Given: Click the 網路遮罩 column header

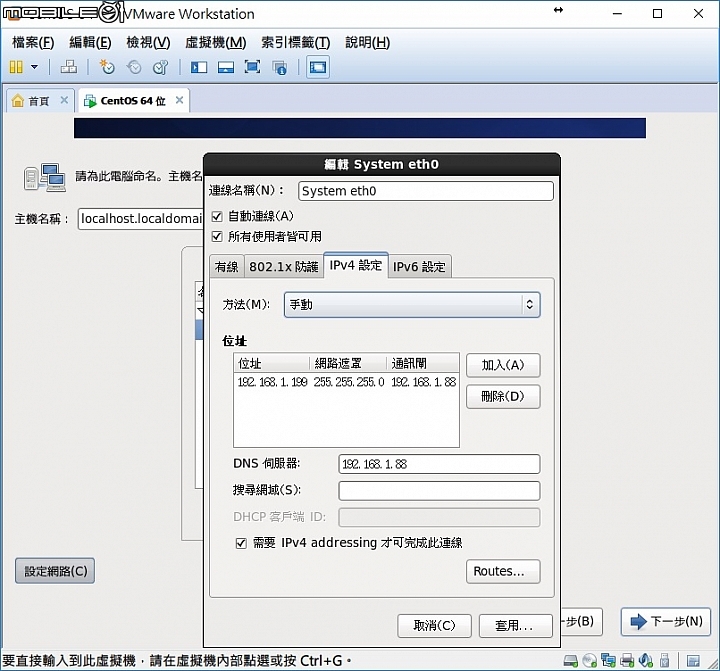Looking at the screenshot, I should point(348,363).
